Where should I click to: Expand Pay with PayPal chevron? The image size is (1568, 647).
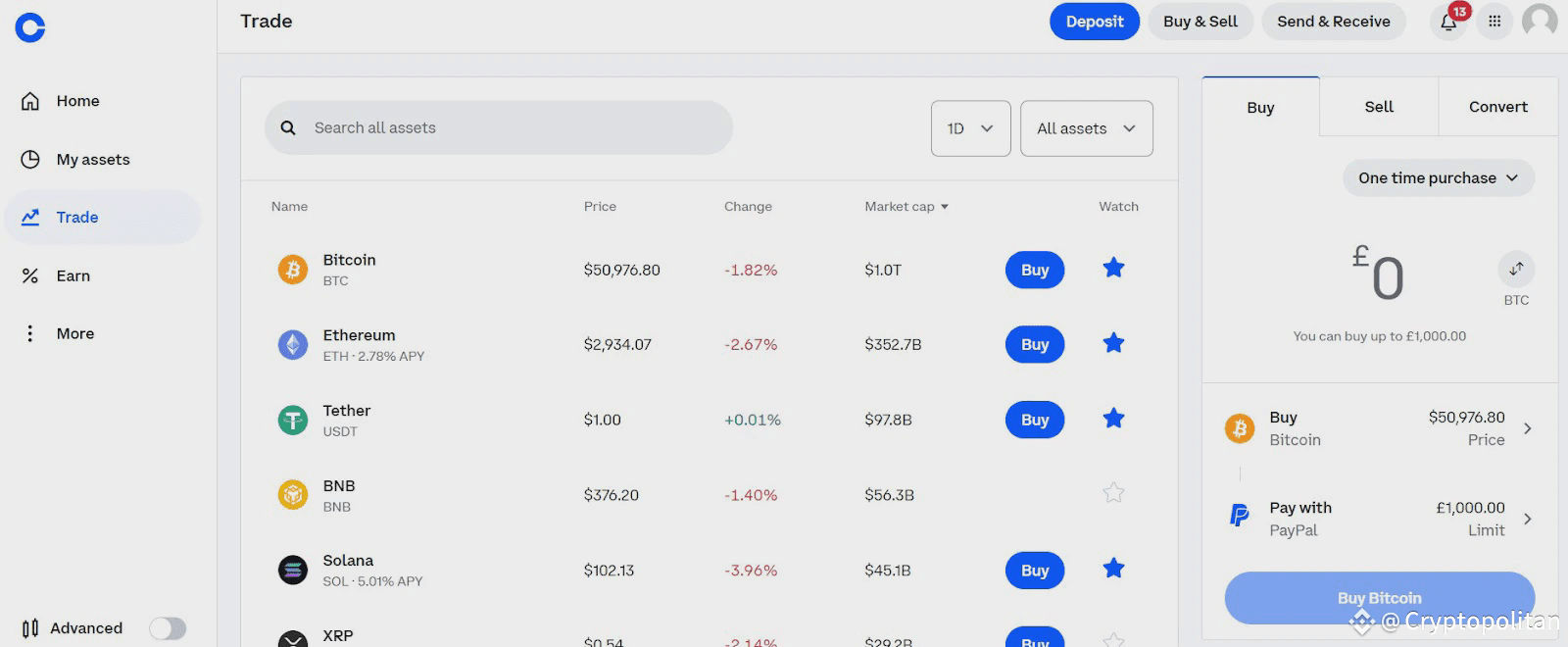1527,519
